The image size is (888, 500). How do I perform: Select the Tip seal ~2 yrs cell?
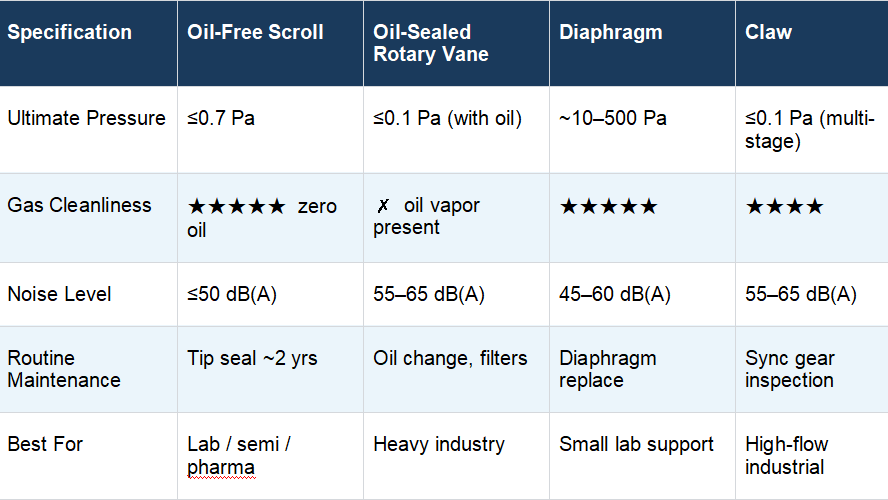pos(271,369)
